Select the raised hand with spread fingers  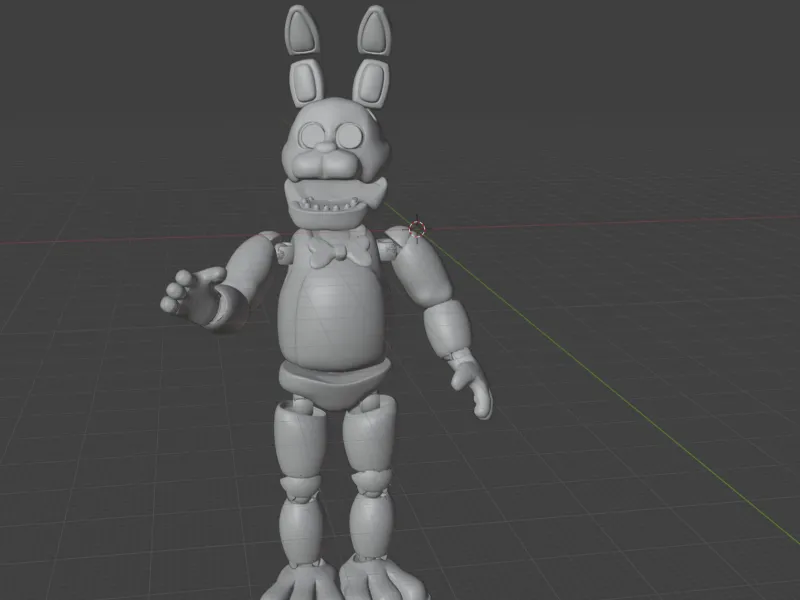194,297
